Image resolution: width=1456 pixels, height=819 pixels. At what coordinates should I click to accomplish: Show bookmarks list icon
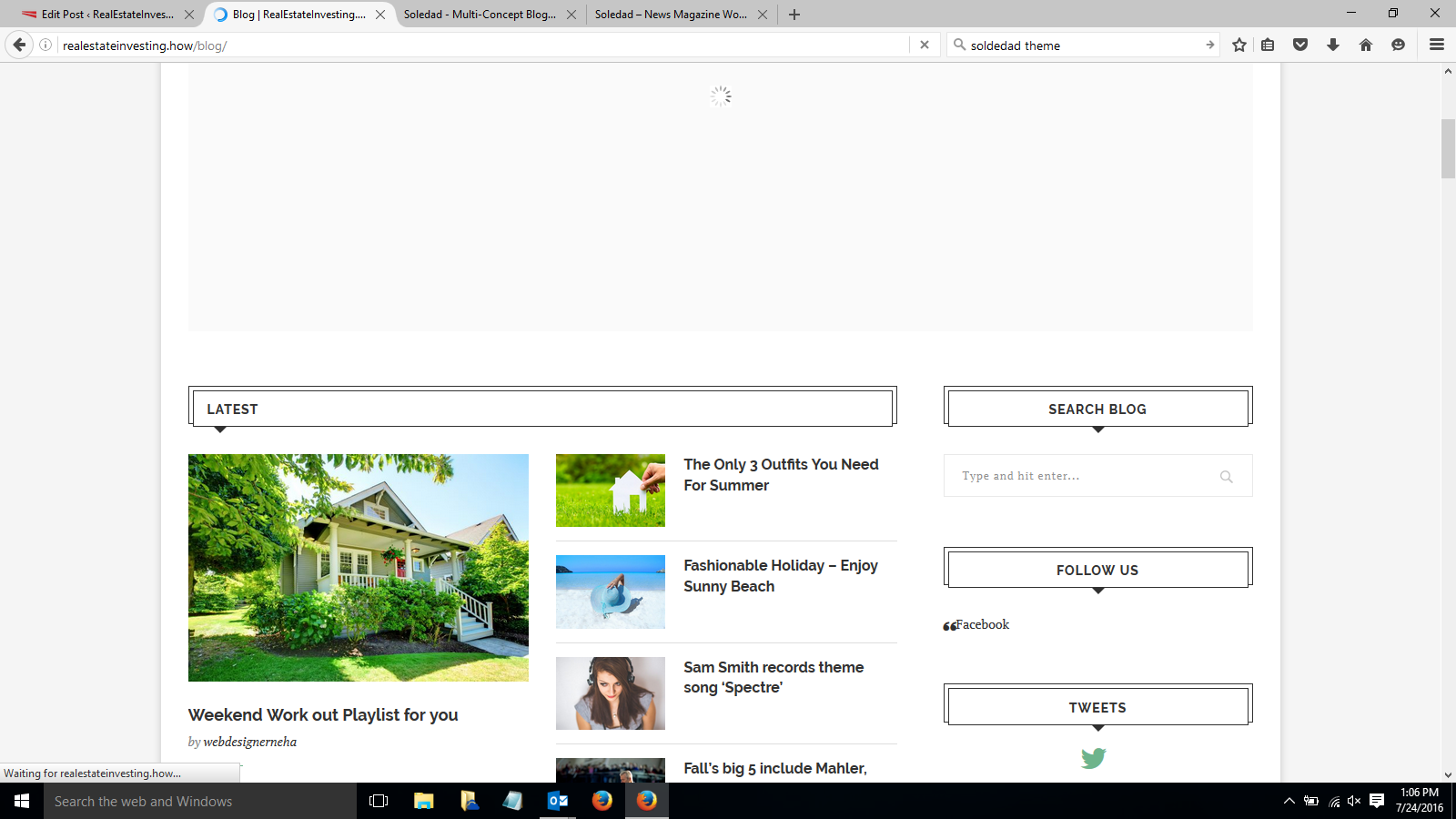[x=1268, y=45]
